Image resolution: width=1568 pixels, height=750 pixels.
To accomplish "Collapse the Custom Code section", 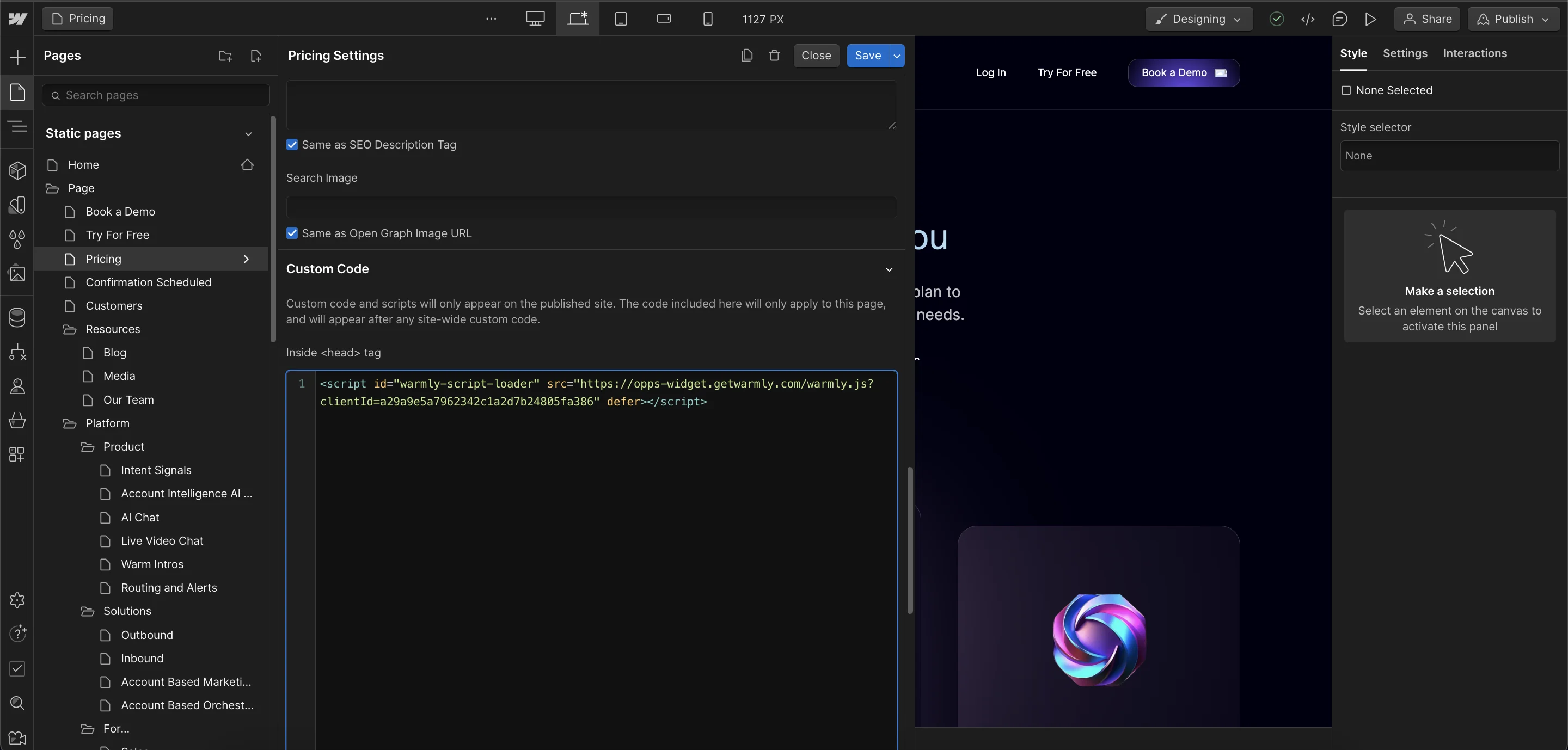I will pos(889,269).
